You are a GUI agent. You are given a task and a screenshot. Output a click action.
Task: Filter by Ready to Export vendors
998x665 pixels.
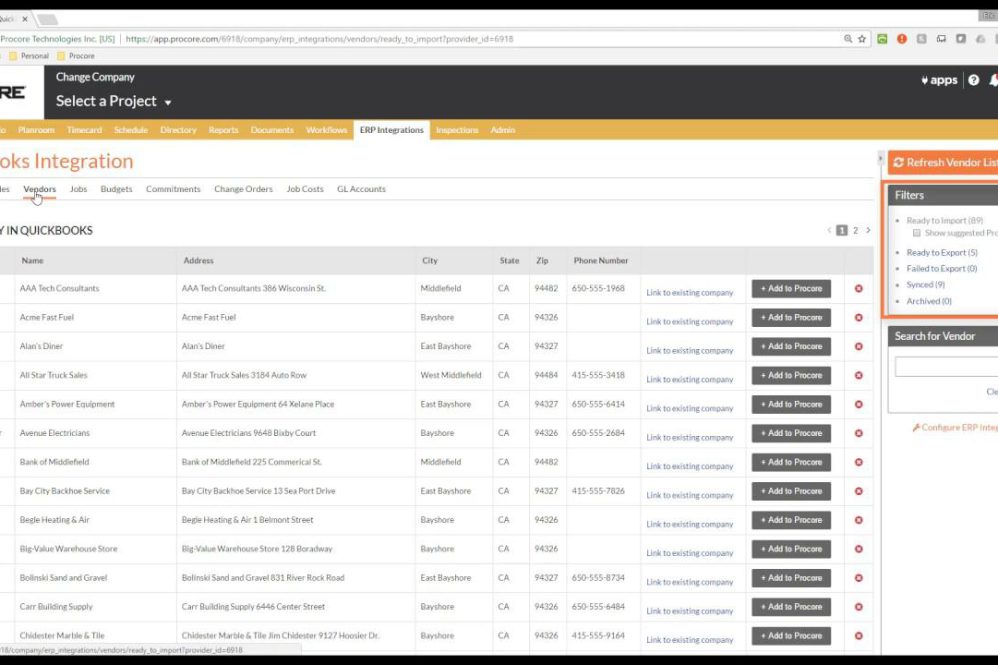point(942,253)
